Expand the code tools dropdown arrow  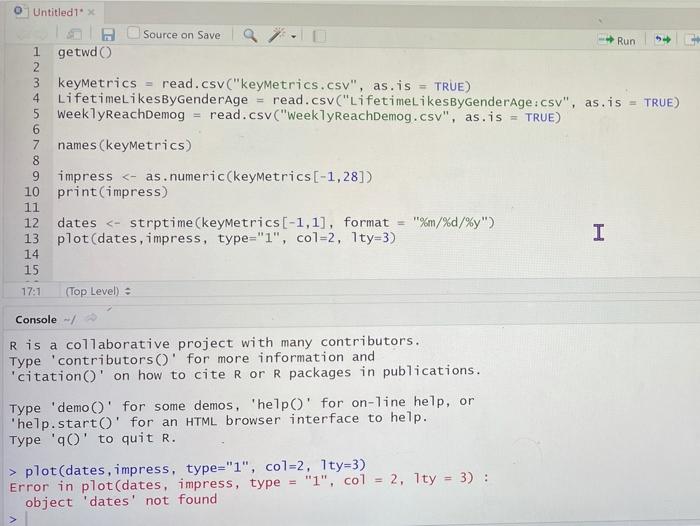[293, 37]
